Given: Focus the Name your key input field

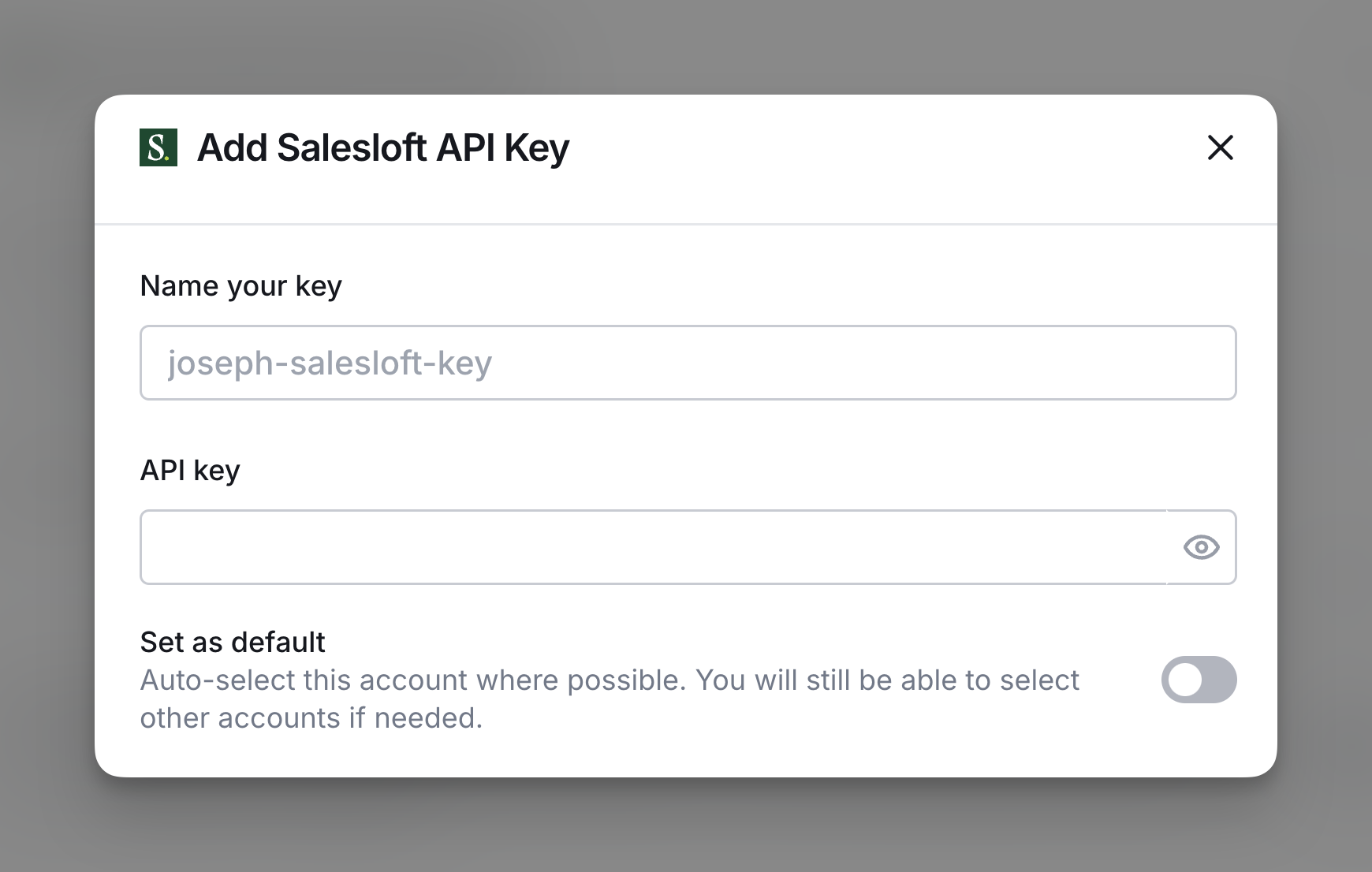Looking at the screenshot, I should point(688,363).
